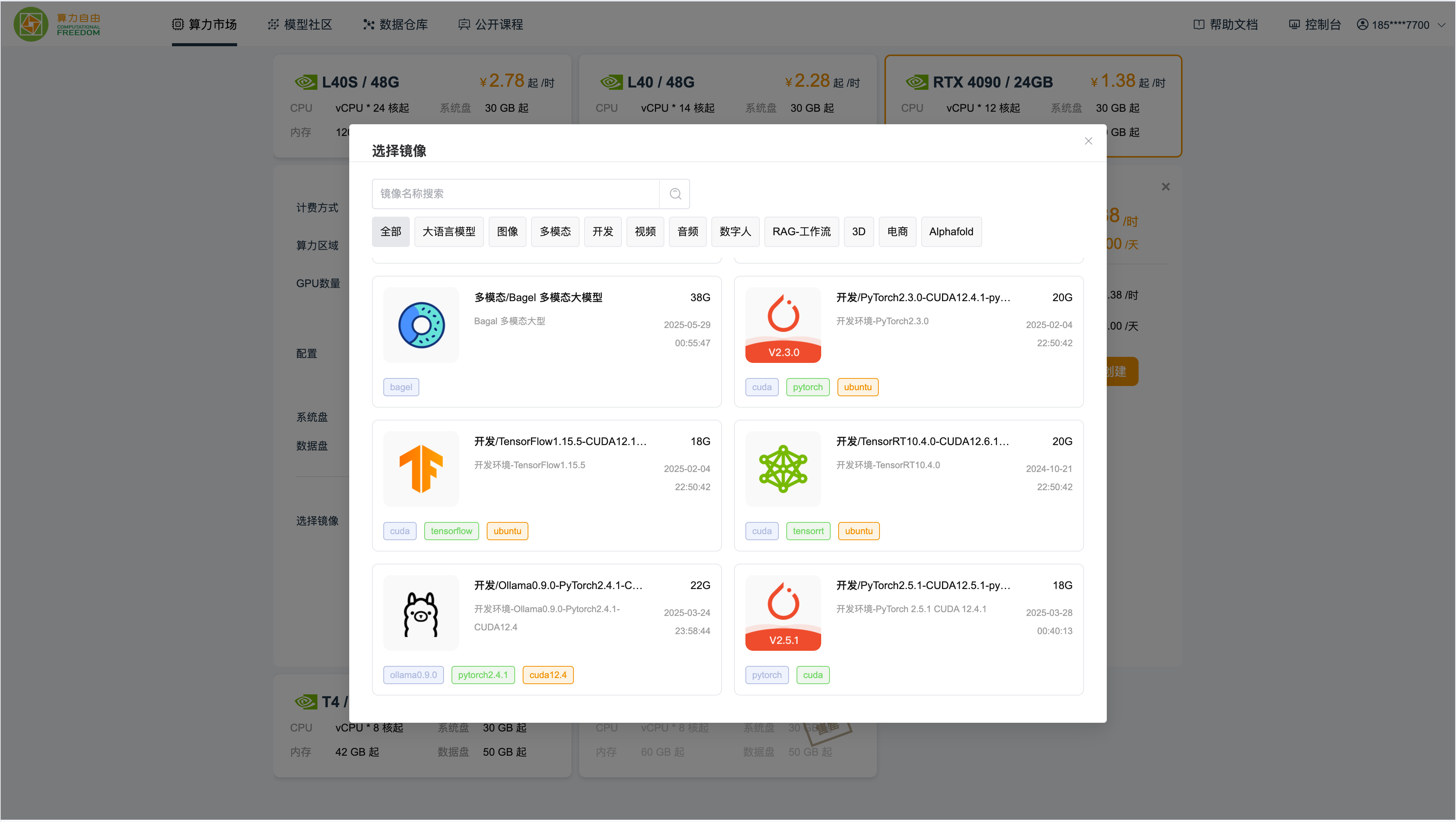The width and height of the screenshot is (1456, 822).
Task: Select the TensorRT green logo icon
Action: pyautogui.click(x=783, y=469)
